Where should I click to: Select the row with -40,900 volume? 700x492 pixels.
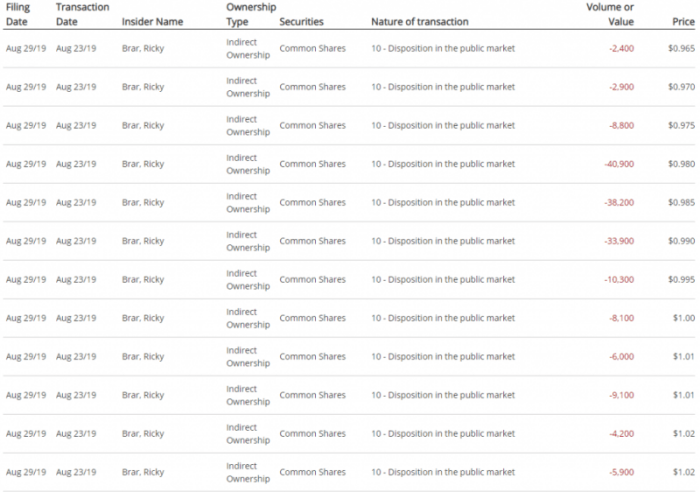tap(349, 164)
